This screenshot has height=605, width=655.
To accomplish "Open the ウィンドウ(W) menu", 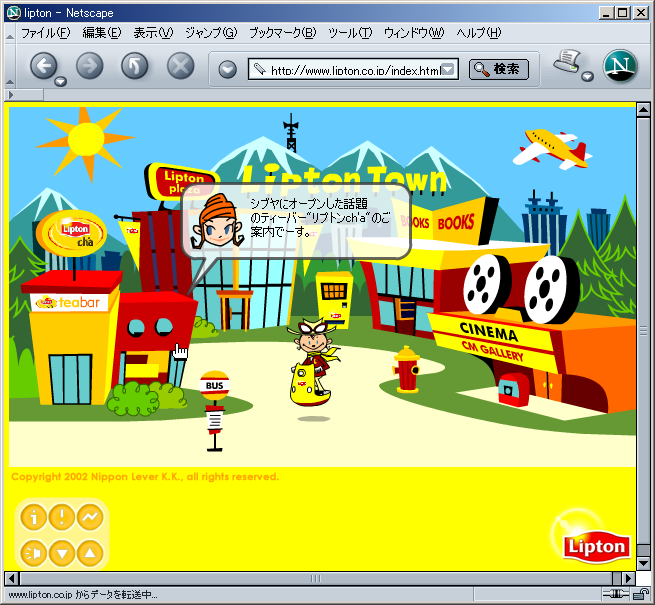I will click(414, 33).
